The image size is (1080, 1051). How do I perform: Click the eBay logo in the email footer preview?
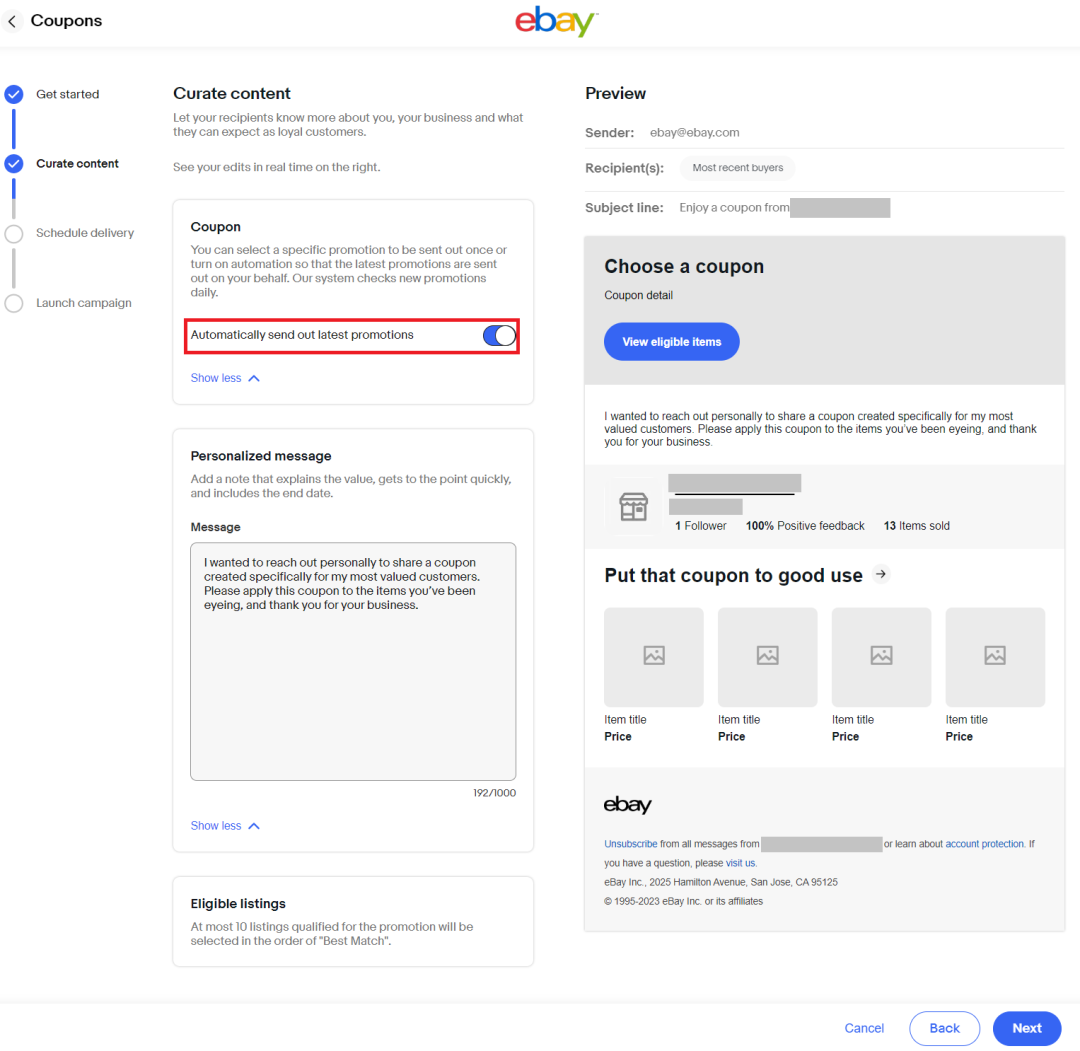[625, 805]
